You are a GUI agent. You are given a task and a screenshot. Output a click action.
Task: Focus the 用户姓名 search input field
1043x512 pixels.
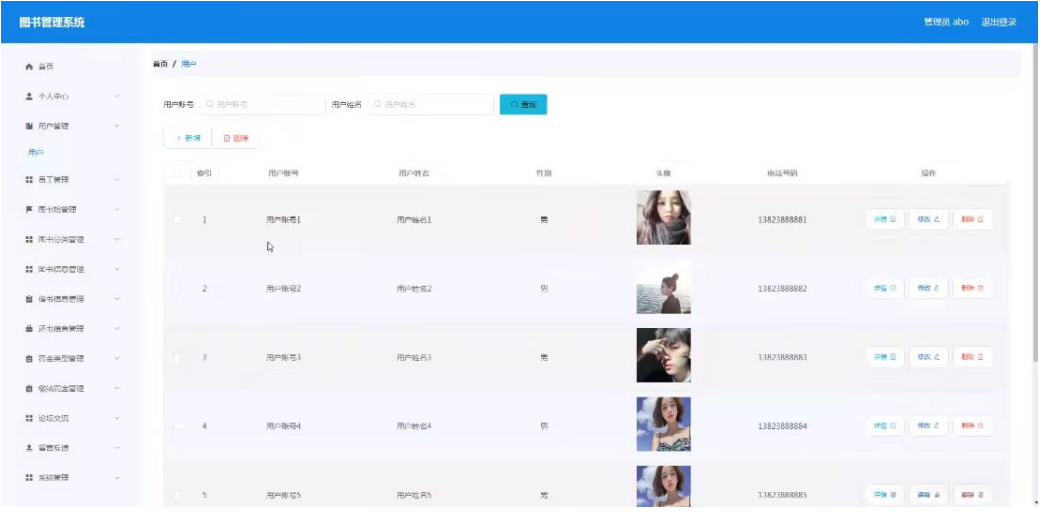[431, 104]
